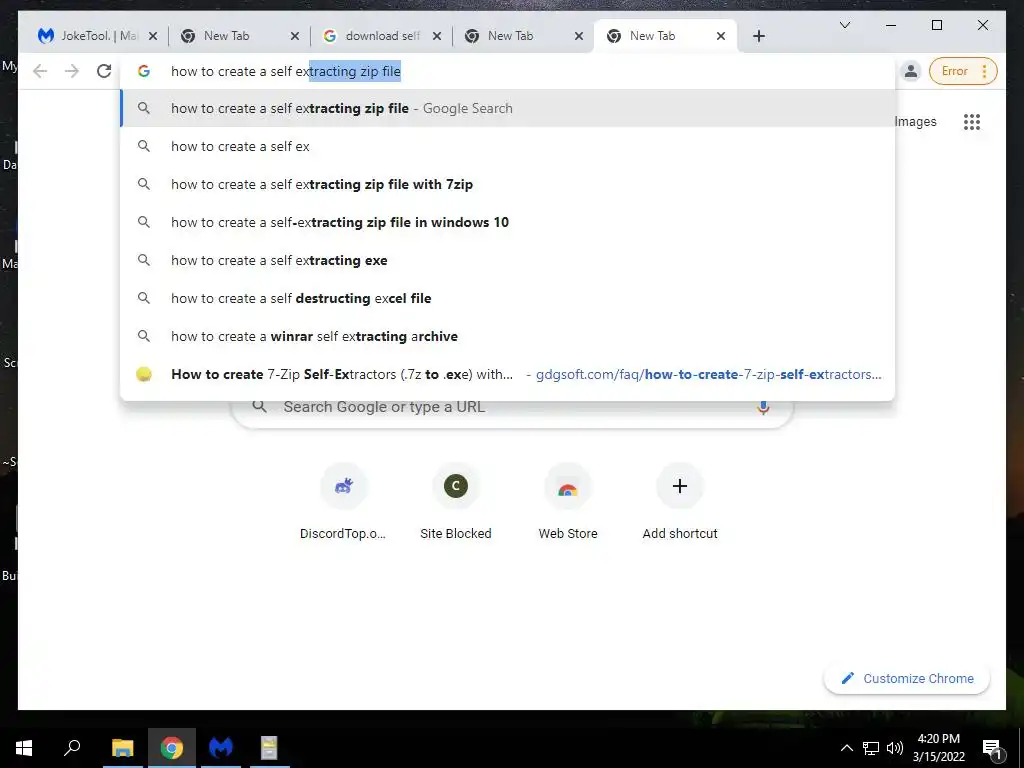
Task: Go back with the back arrow
Action: click(x=40, y=71)
